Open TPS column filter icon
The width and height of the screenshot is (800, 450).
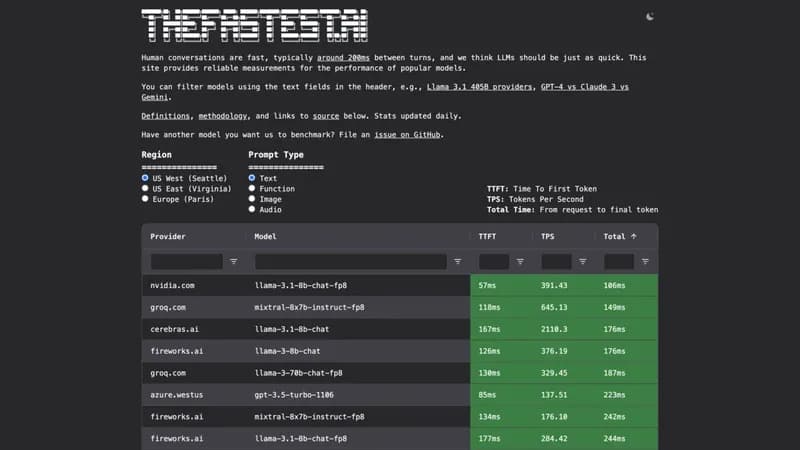click(583, 261)
